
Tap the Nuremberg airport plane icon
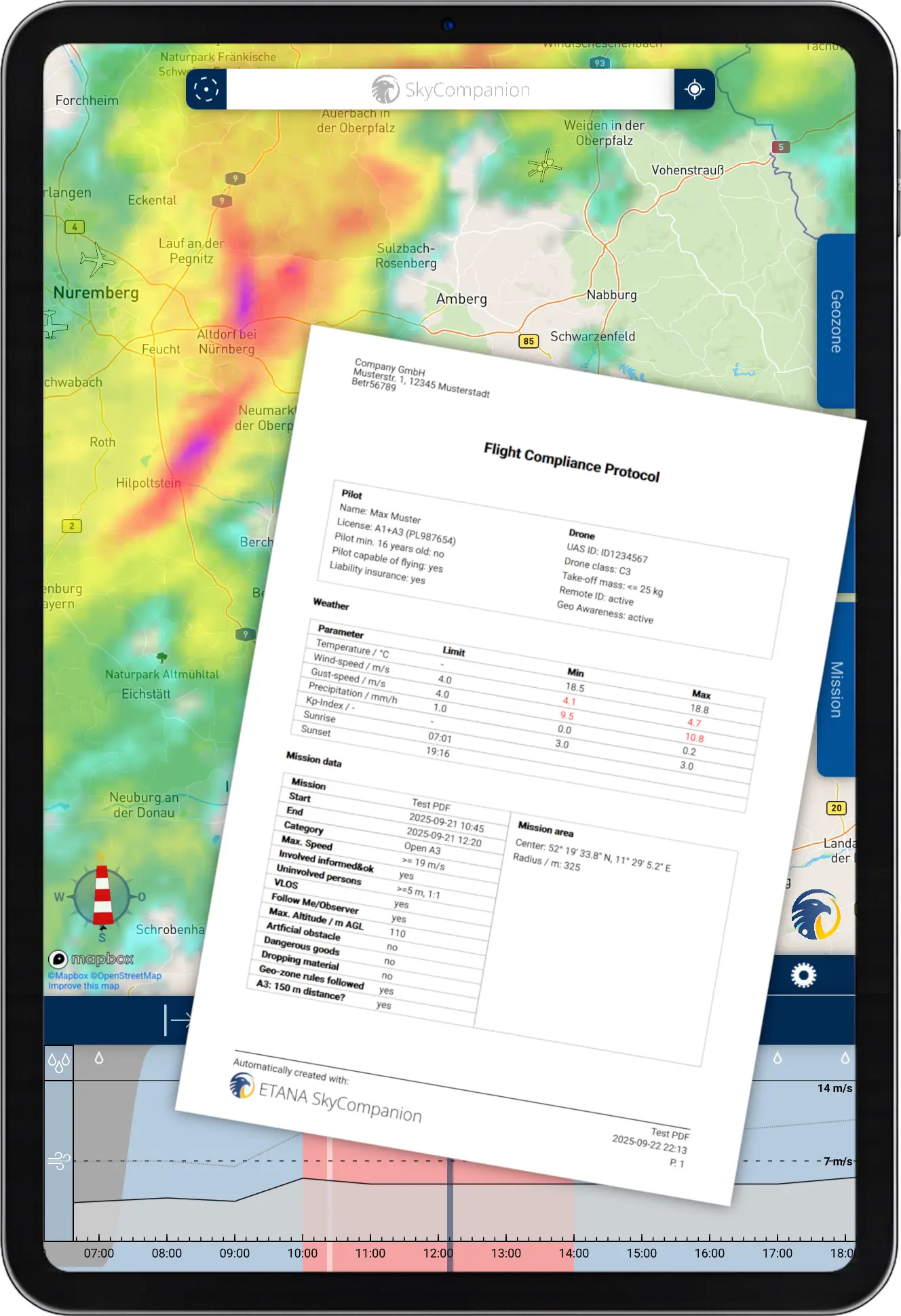pos(97,260)
